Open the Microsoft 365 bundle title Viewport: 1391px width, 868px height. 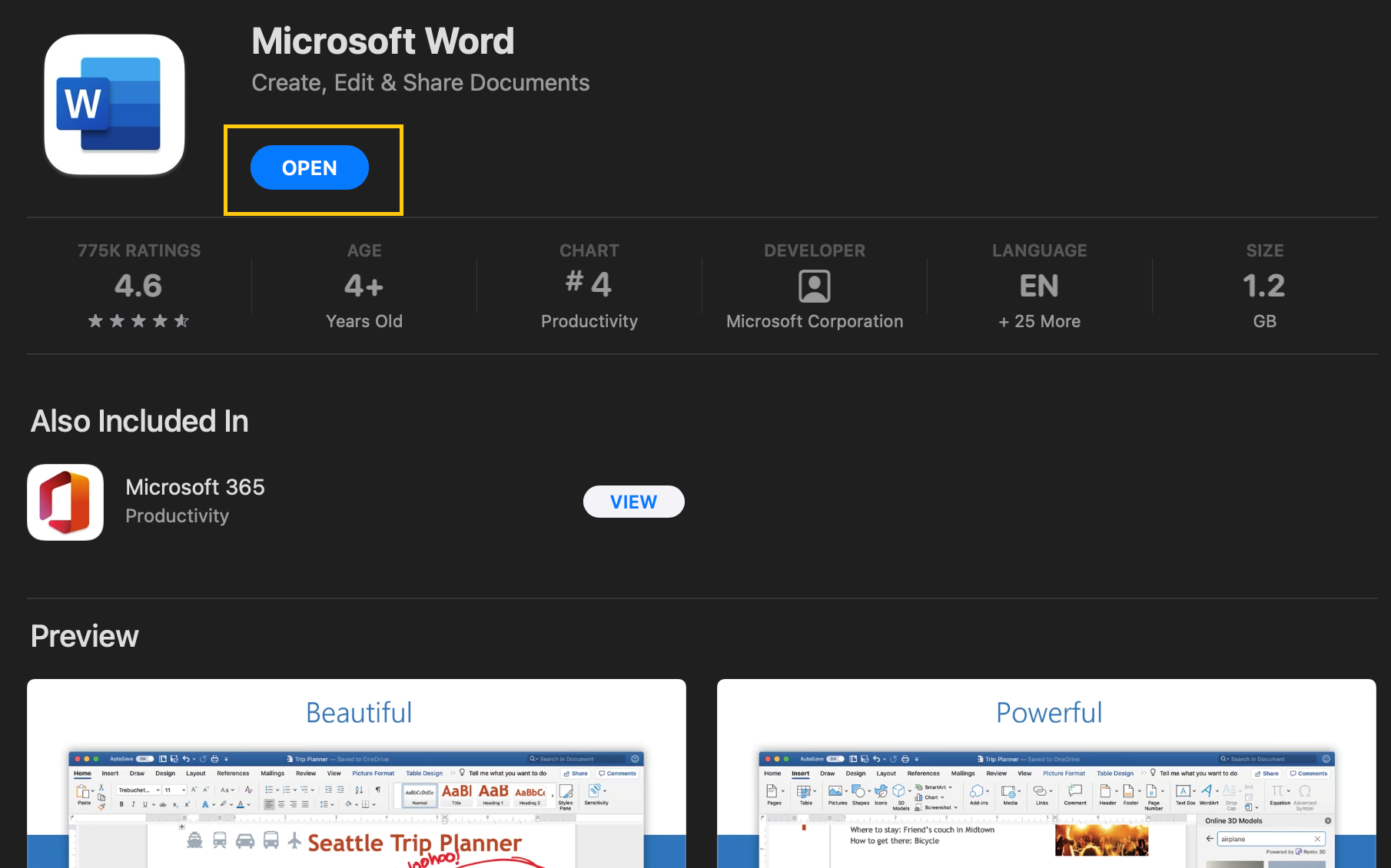pyautogui.click(x=195, y=487)
